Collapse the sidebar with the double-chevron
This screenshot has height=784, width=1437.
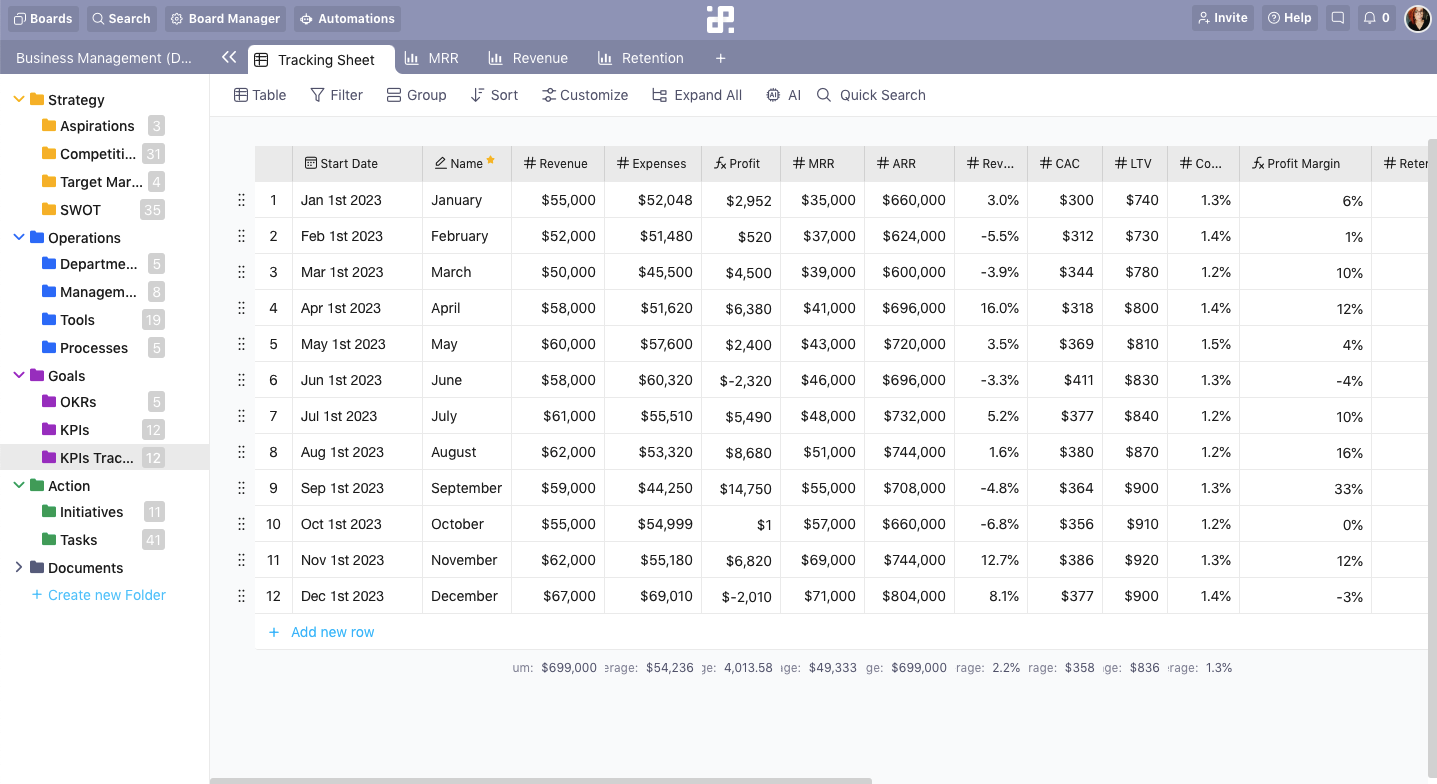coord(229,57)
